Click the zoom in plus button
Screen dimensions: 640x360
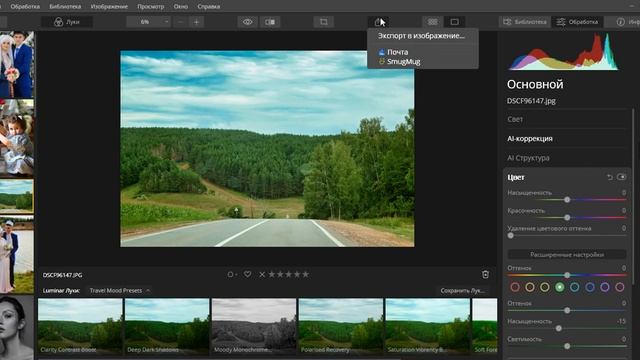196,22
